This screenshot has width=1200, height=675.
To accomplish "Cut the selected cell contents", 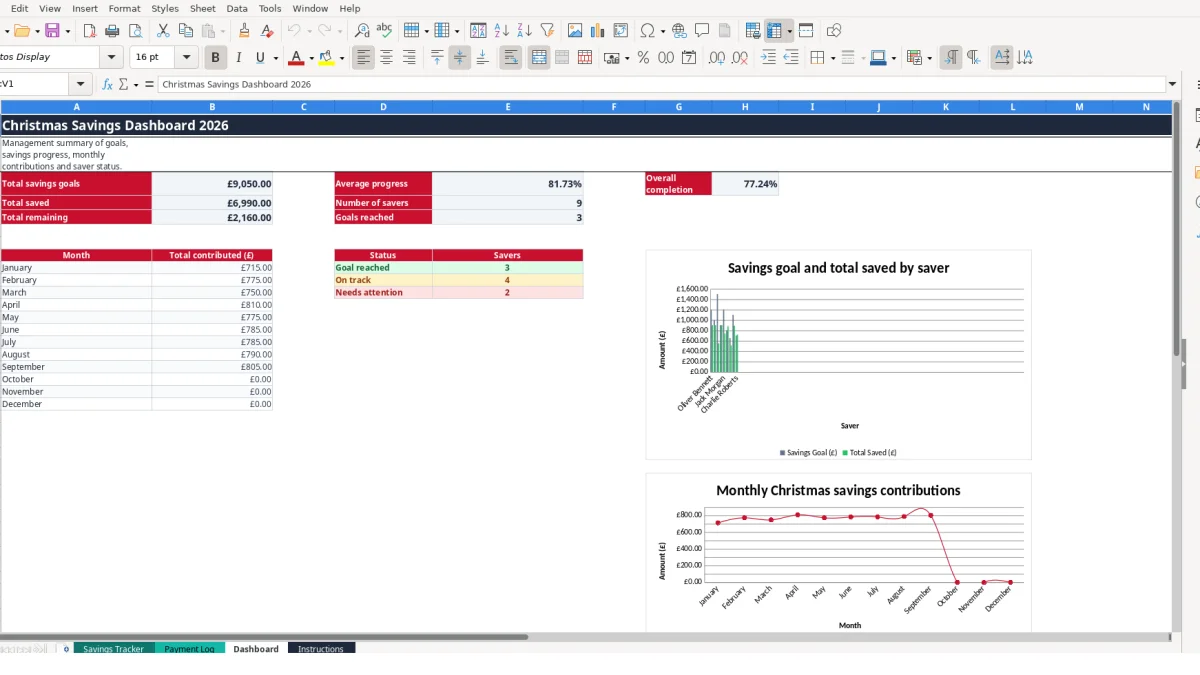I will tap(163, 31).
